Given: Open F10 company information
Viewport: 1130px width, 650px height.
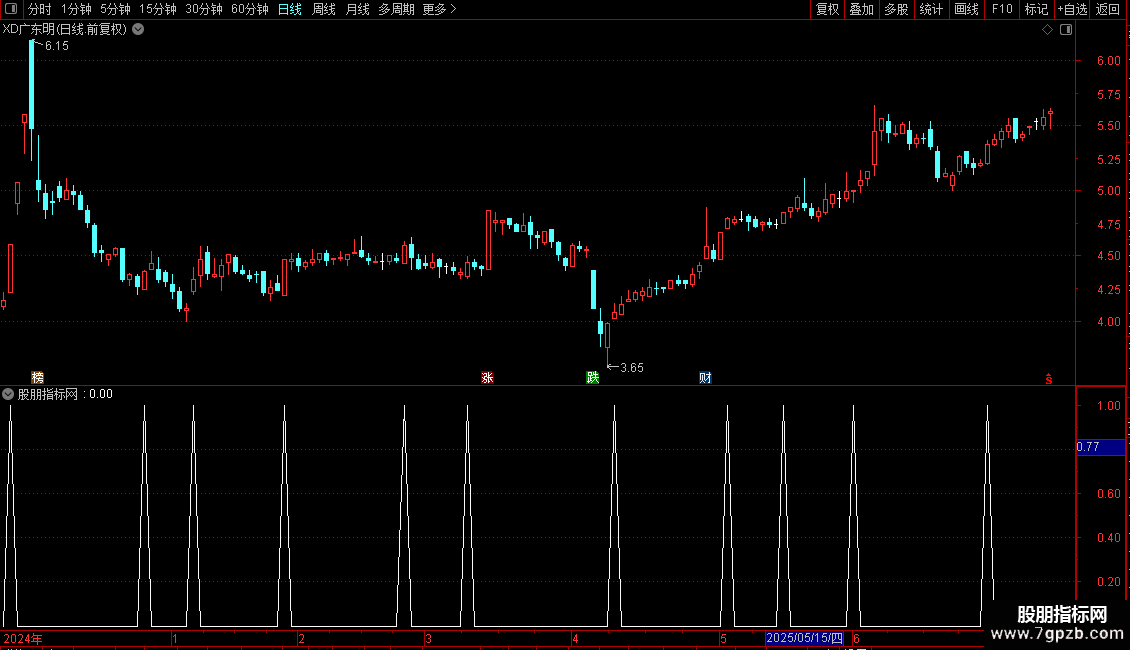Looking at the screenshot, I should 1002,9.
